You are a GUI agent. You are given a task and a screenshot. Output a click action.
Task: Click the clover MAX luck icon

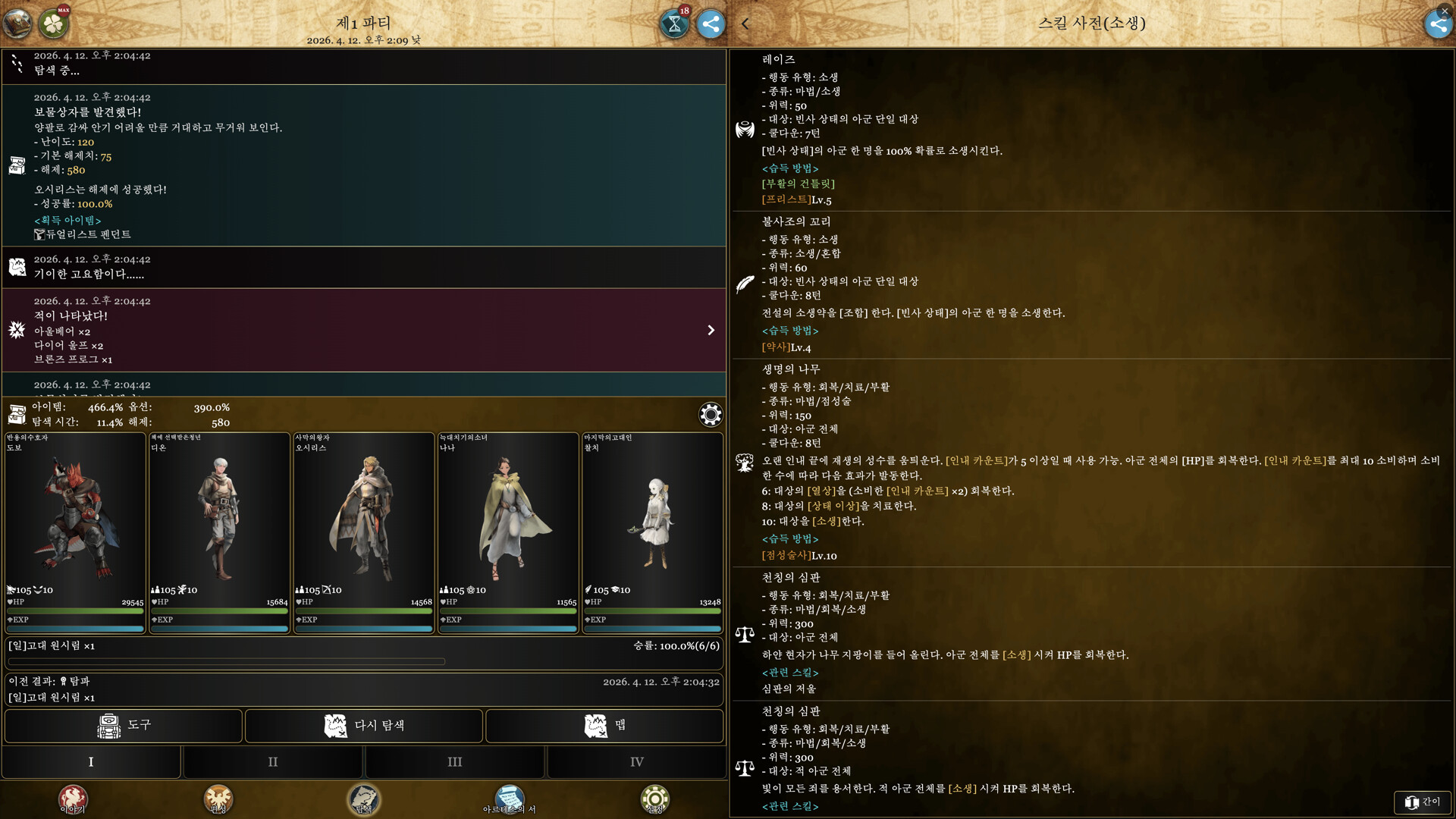coord(54,24)
